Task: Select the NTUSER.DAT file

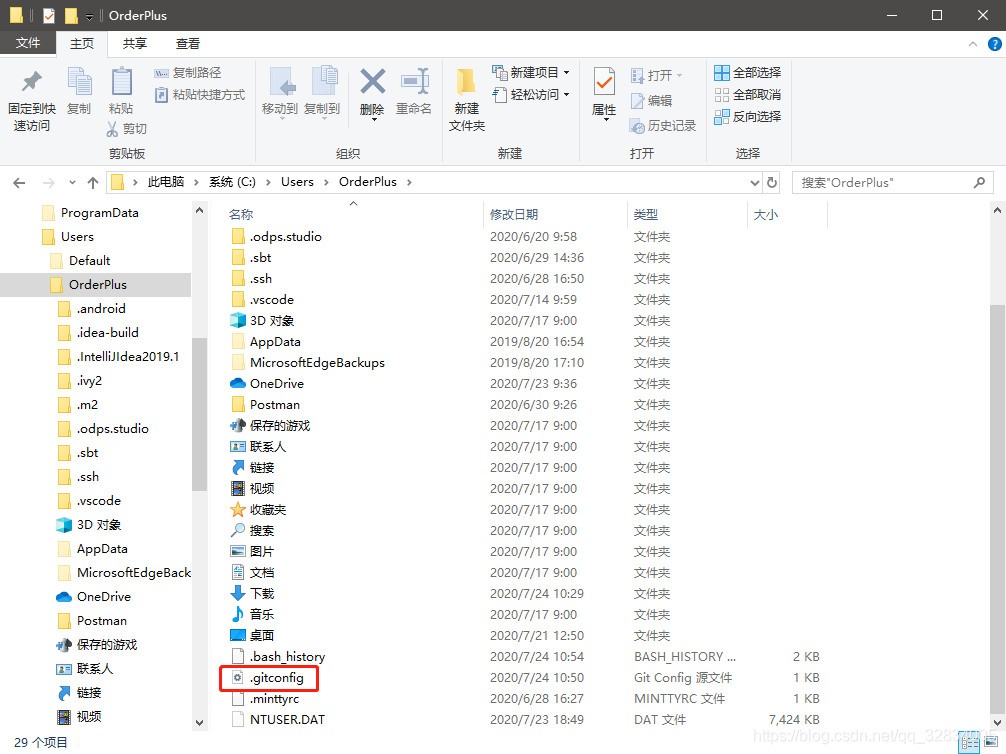Action: (278, 719)
